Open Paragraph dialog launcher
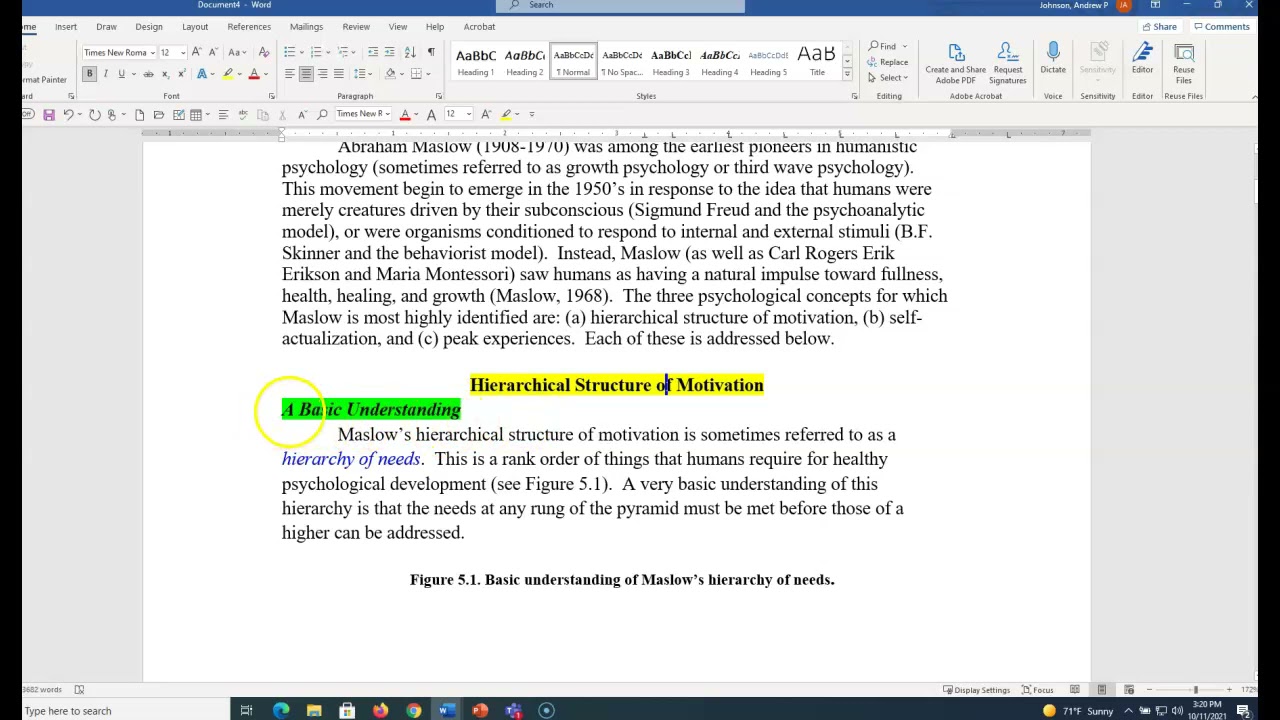The image size is (1280, 720). (x=438, y=96)
